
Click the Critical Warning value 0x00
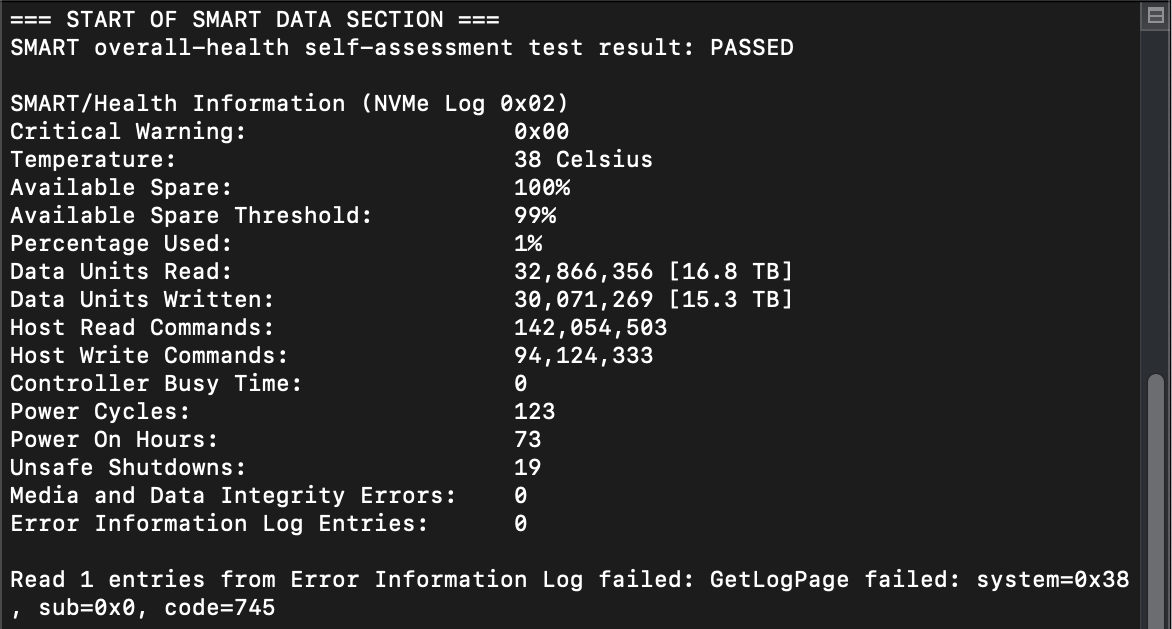[541, 131]
